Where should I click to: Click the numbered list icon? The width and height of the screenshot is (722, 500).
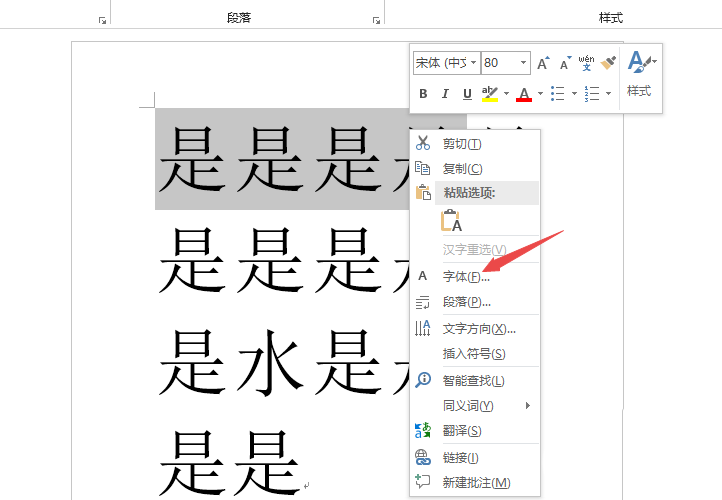591,94
